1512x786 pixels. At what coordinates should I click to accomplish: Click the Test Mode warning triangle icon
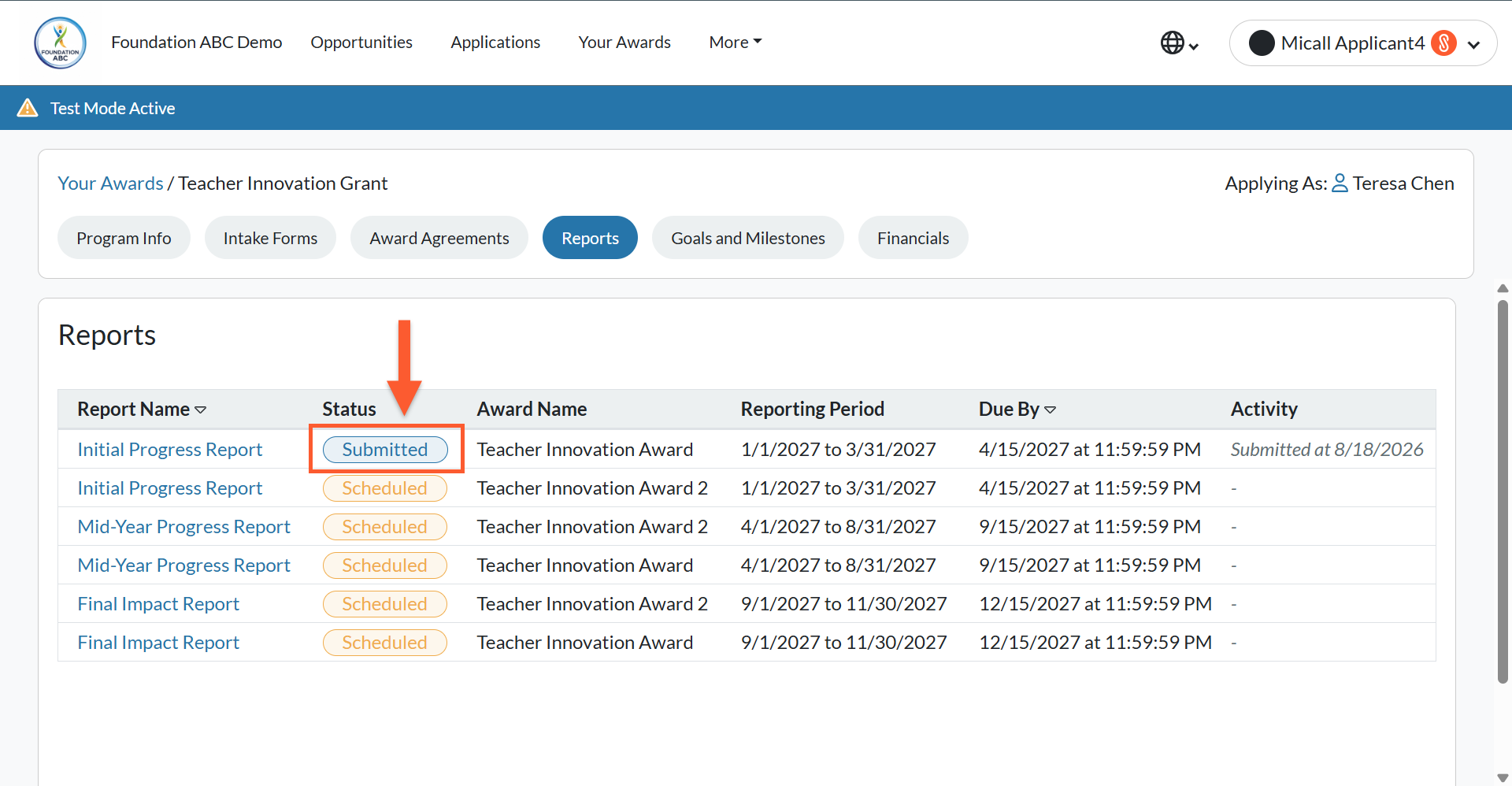pos(28,108)
